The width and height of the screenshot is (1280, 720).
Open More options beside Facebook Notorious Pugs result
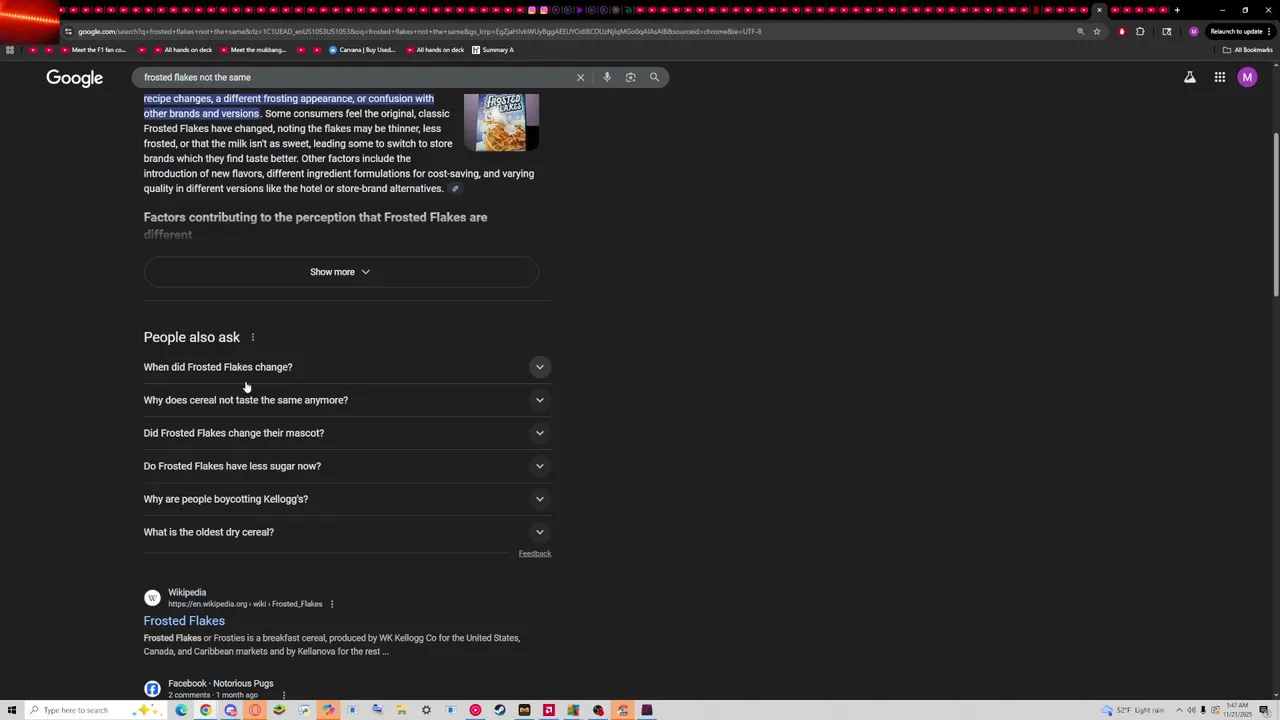(284, 695)
